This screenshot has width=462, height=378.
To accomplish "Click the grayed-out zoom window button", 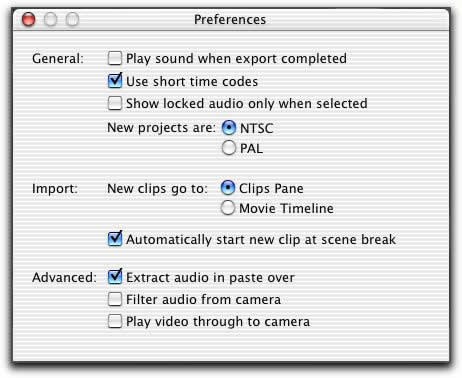I will pos(72,19).
